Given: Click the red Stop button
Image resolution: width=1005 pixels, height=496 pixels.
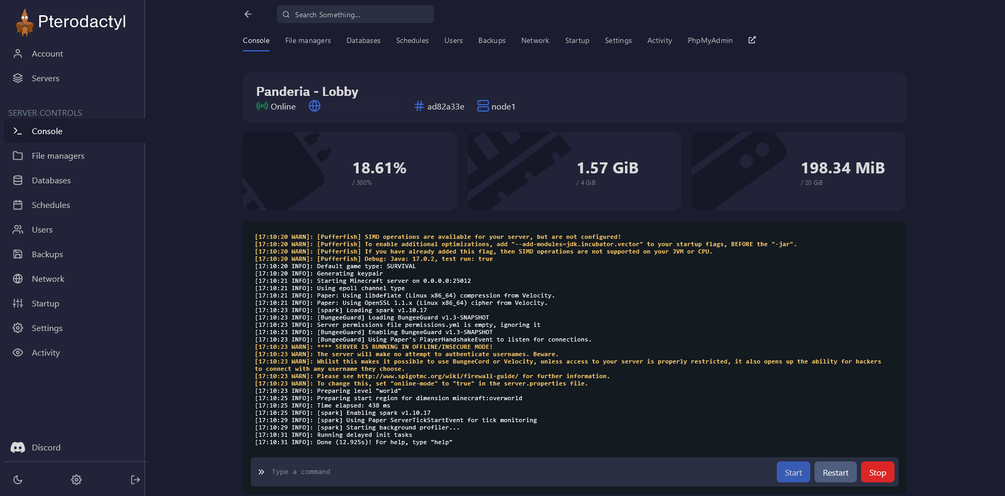Looking at the screenshot, I should 877,472.
